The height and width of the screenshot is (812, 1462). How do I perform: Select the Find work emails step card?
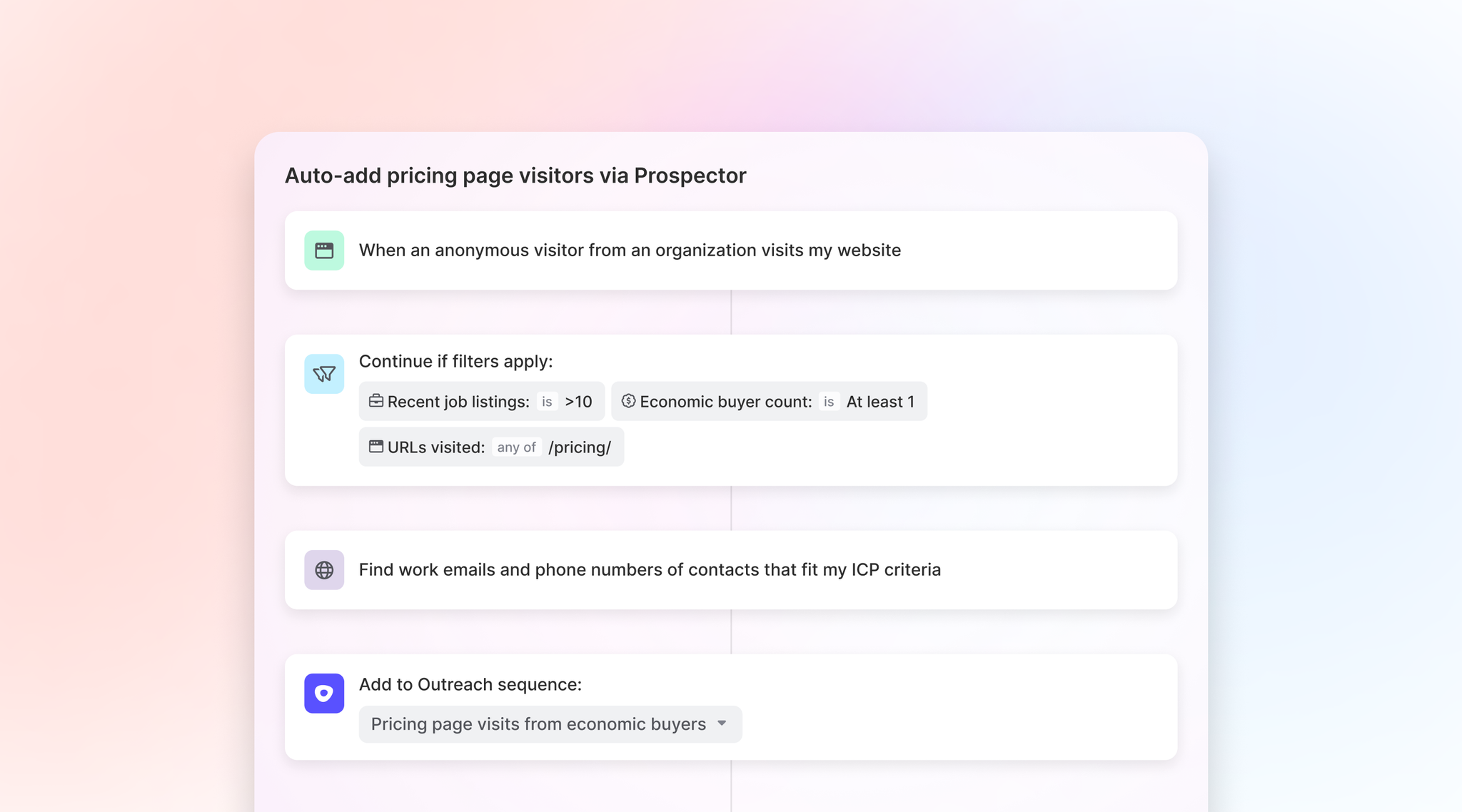click(x=650, y=570)
